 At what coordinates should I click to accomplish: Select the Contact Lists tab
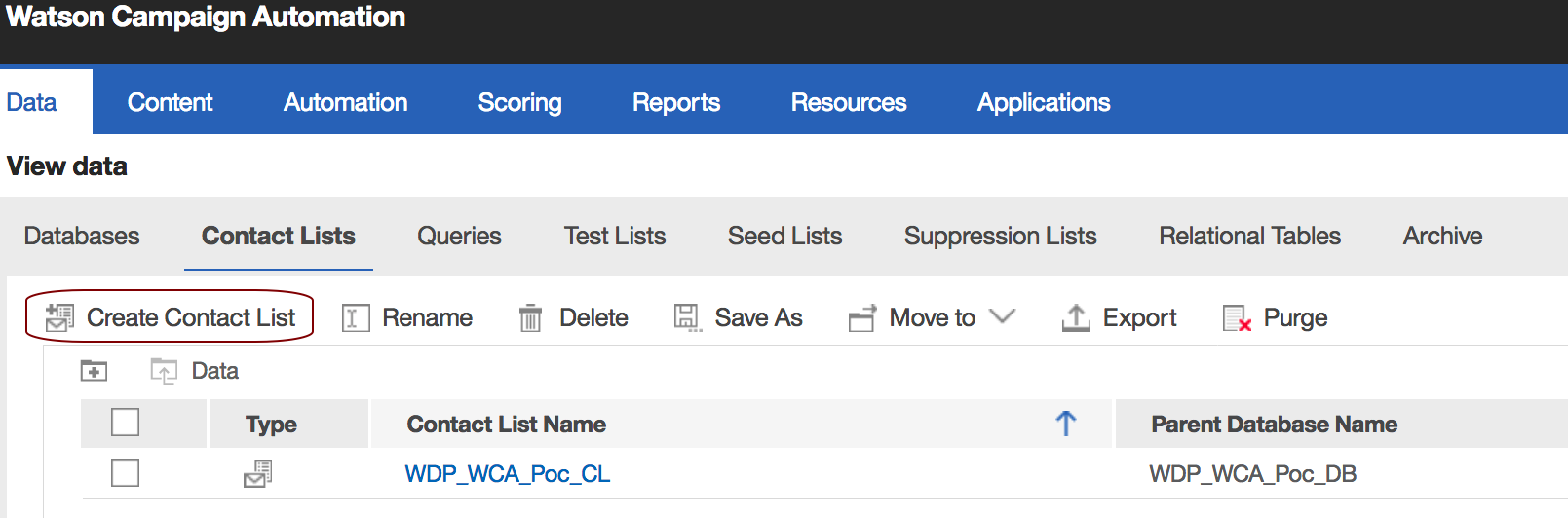coord(279,236)
